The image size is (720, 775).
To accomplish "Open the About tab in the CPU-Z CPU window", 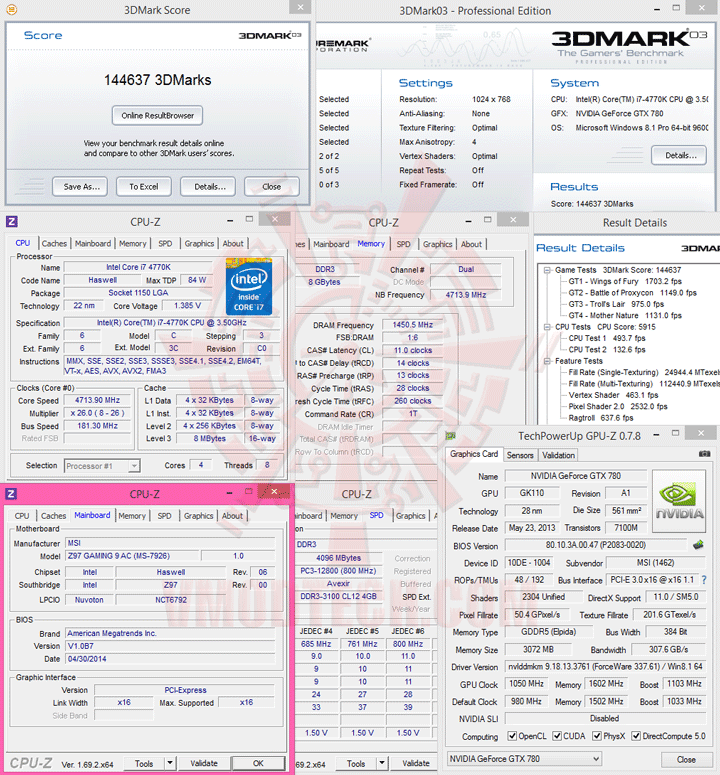I will point(233,243).
